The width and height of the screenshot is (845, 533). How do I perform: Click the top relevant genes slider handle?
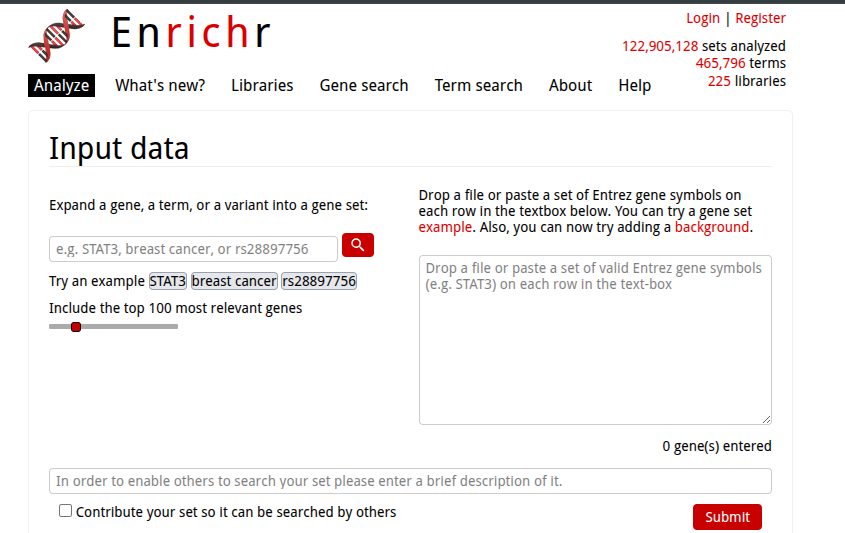click(76, 327)
